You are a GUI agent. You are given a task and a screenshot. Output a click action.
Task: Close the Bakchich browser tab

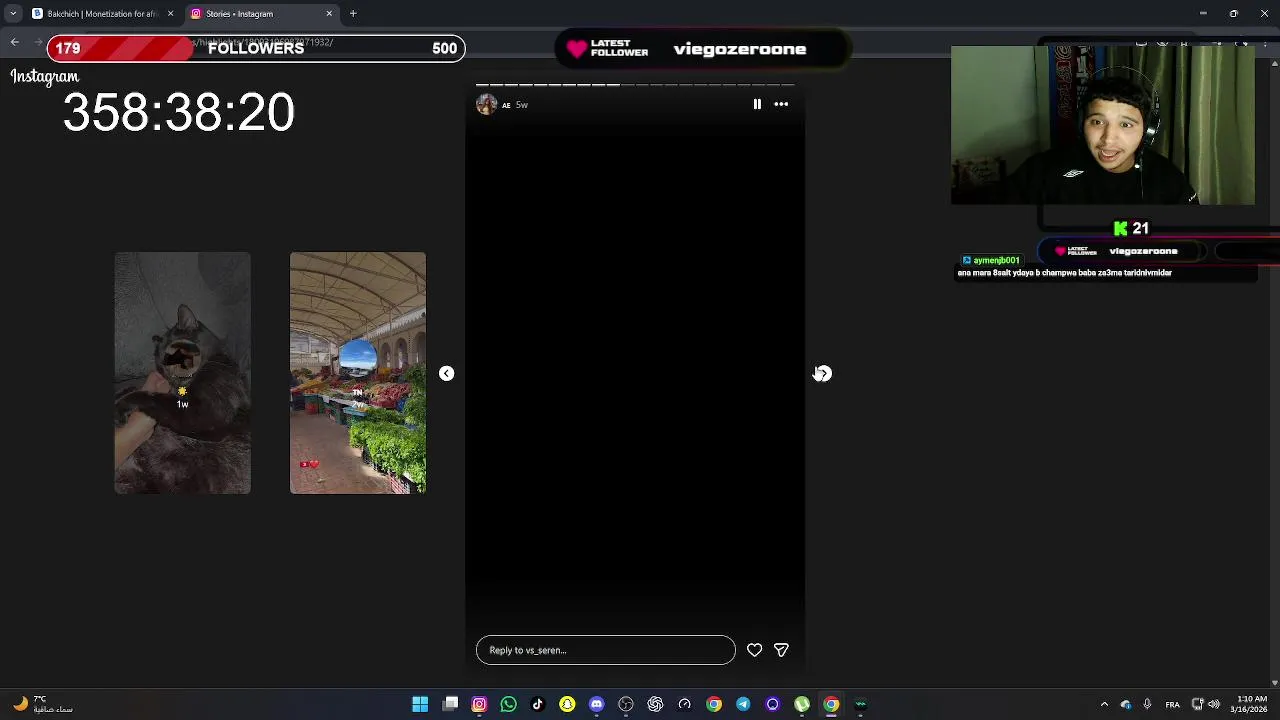[170, 14]
